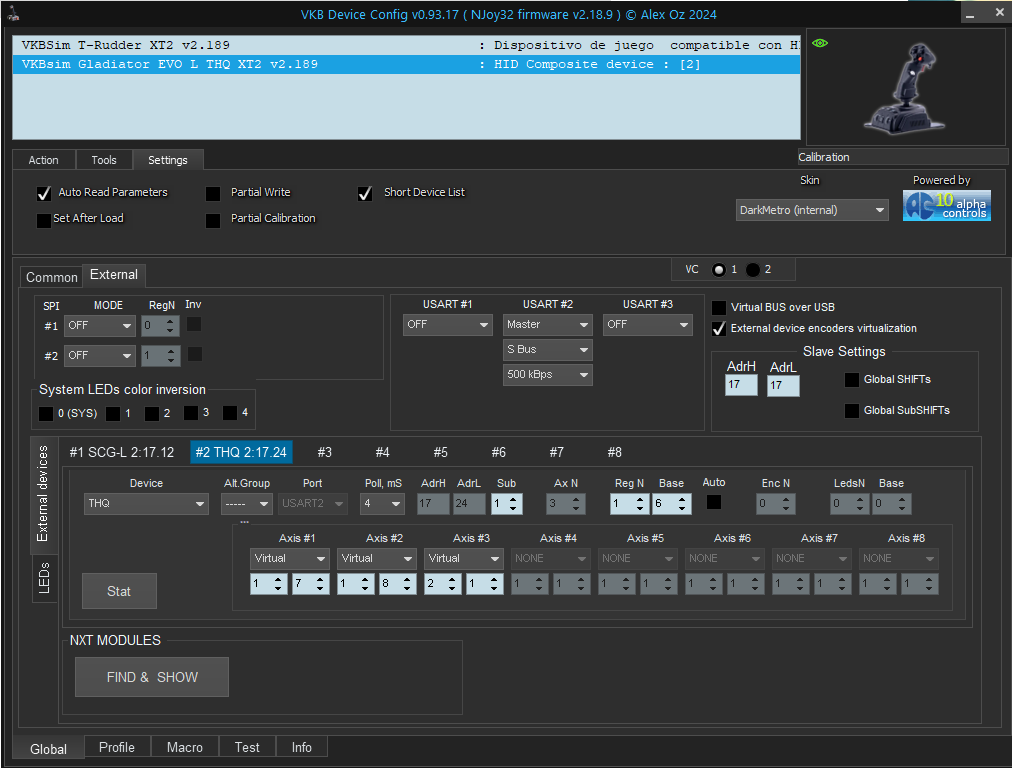Open USART #1 dropdown
1012x768 pixels.
[447, 325]
